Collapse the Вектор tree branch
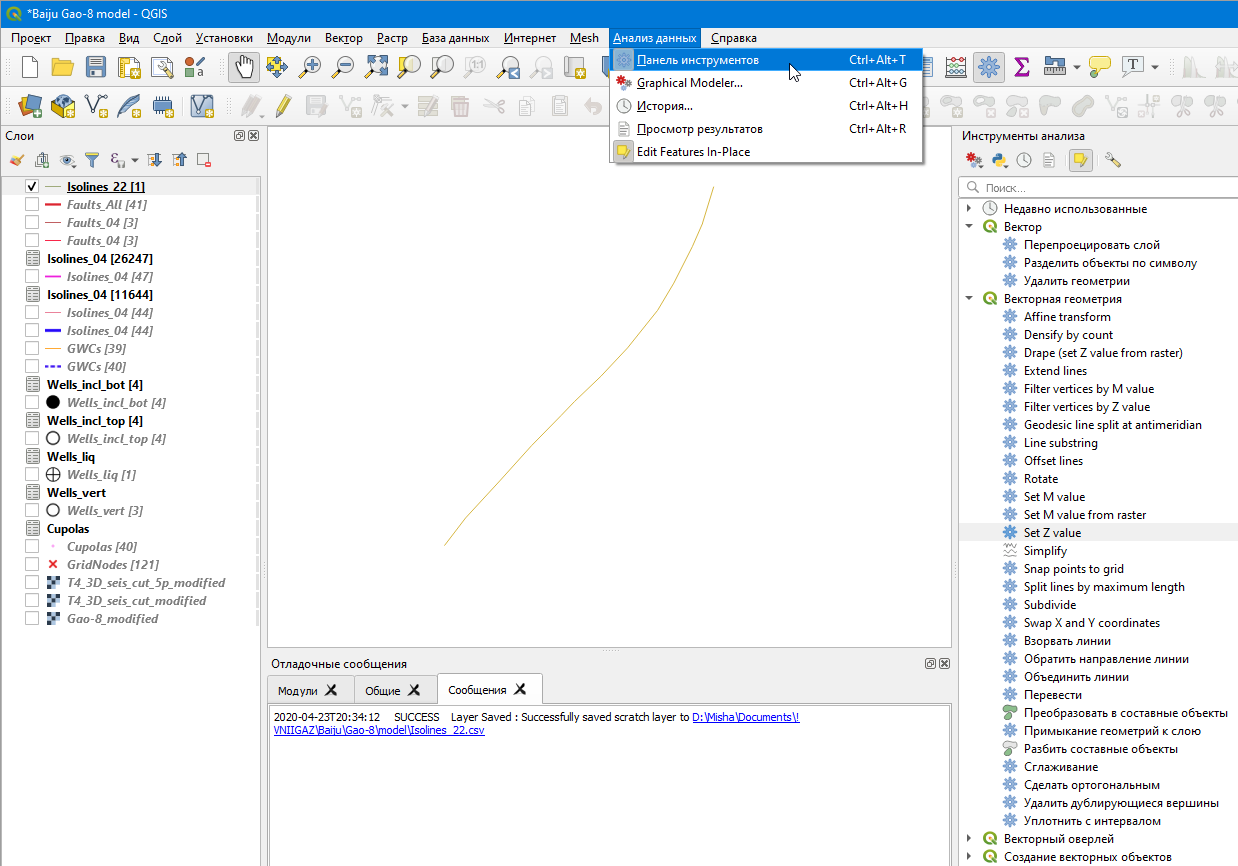 [967, 226]
